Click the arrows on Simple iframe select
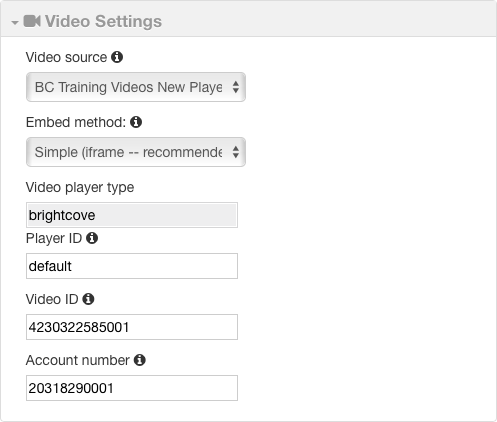Viewport: 497px width, 422px height. pos(236,152)
